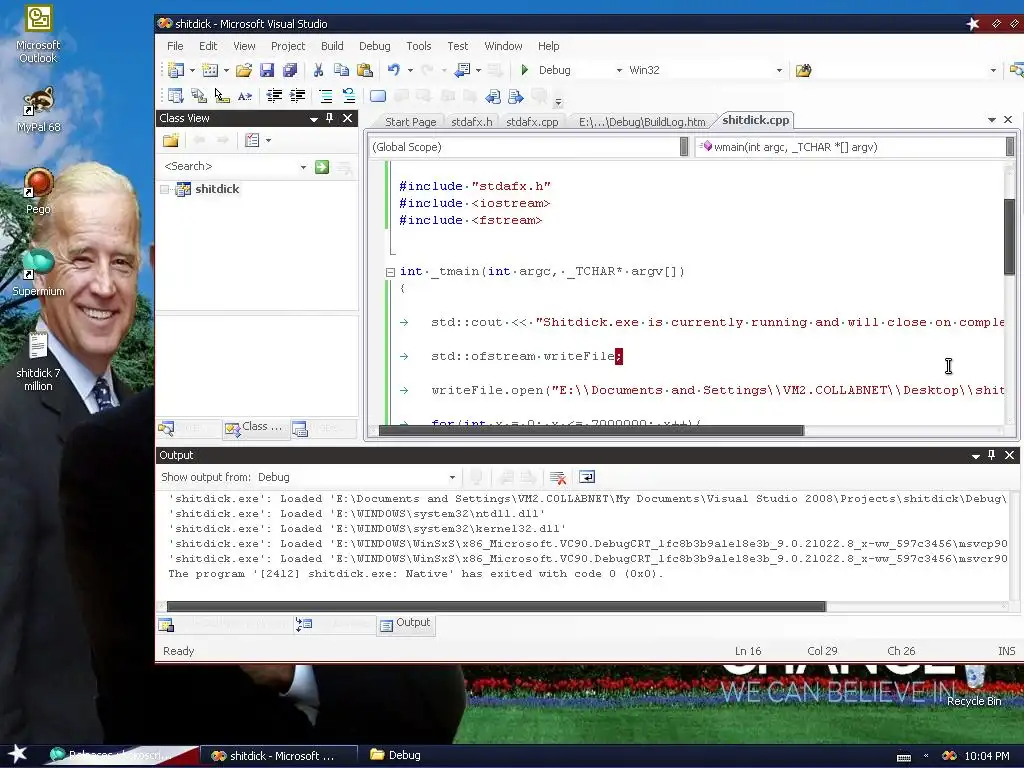Screen dimensions: 1024x768
Task: Open the Tools menu
Action: click(x=419, y=46)
